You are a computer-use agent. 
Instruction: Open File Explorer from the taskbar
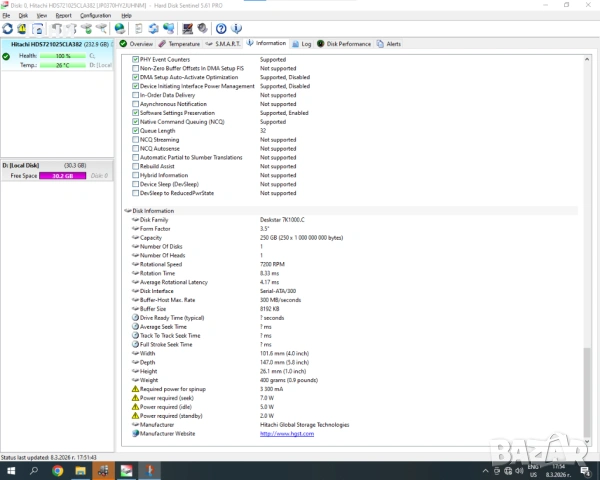pyautogui.click(x=80, y=469)
